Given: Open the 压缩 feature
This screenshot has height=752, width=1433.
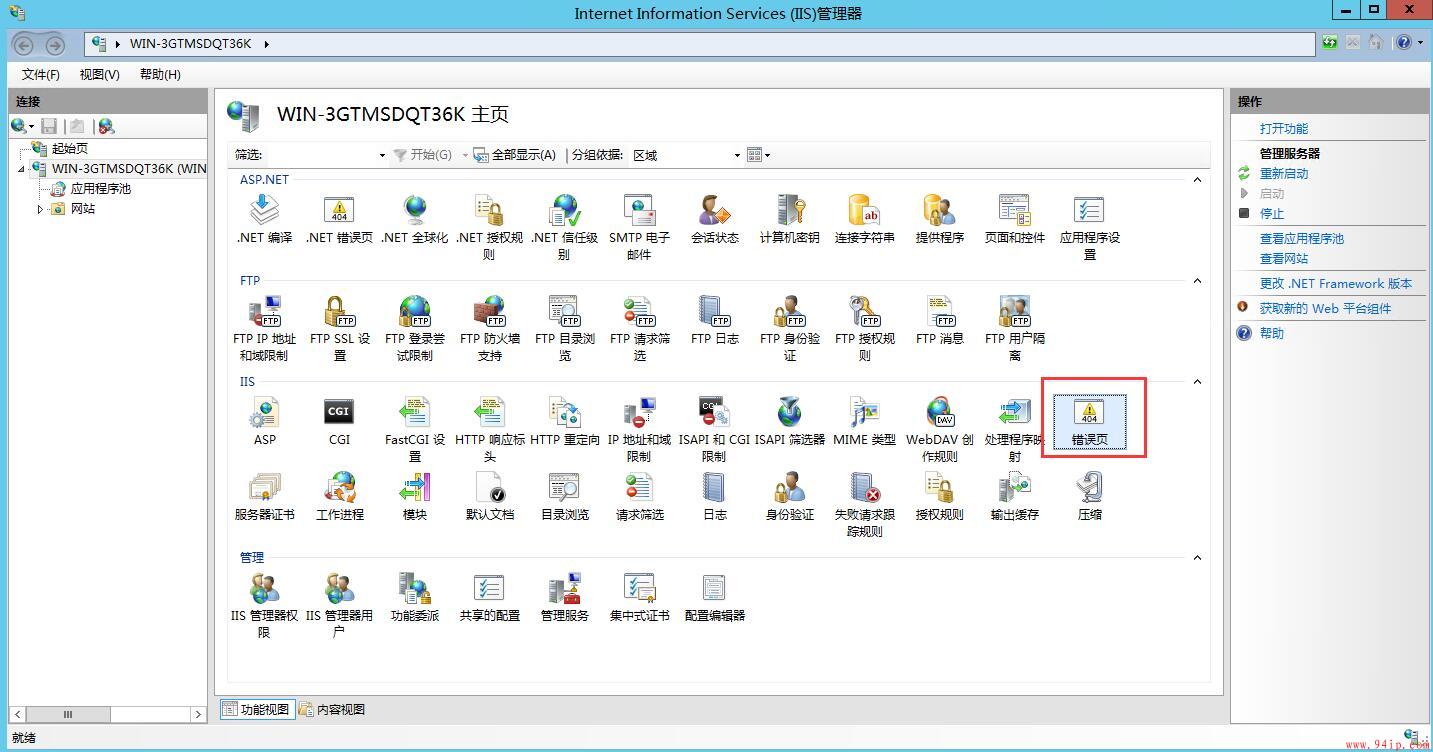Looking at the screenshot, I should tap(1089, 496).
